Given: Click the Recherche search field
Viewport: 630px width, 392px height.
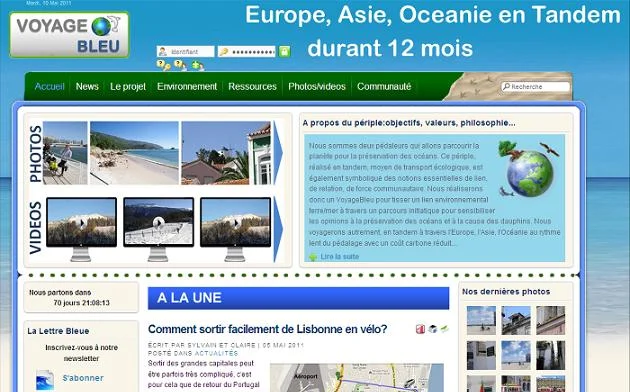Looking at the screenshot, I should click(536, 87).
